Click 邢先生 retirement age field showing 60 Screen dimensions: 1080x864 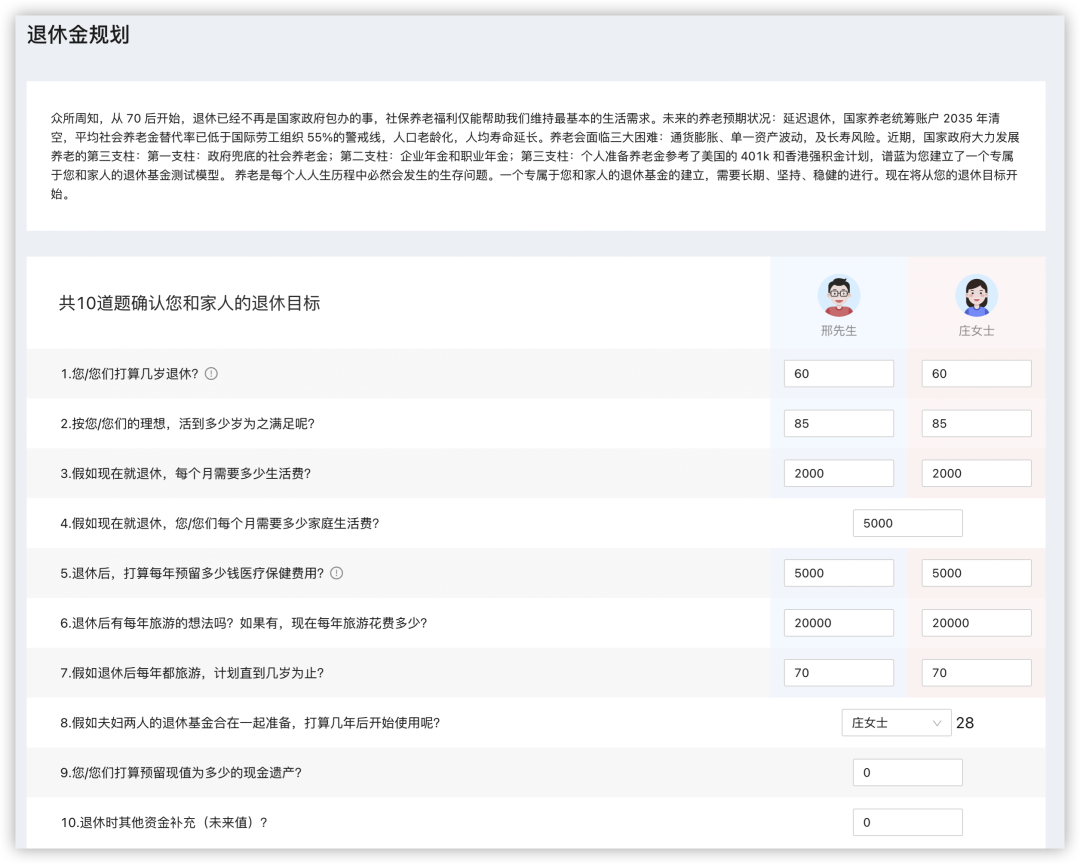(838, 374)
